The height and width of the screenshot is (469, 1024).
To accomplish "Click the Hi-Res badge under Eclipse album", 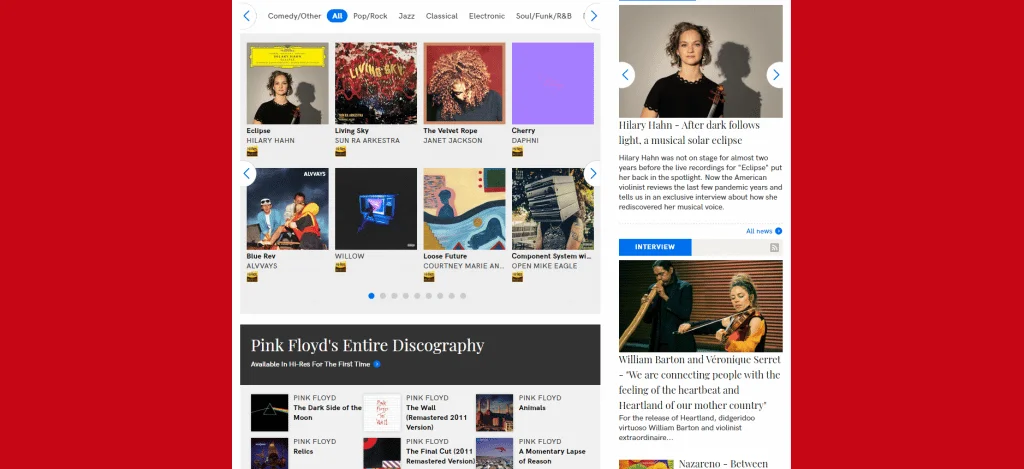I will point(252,152).
